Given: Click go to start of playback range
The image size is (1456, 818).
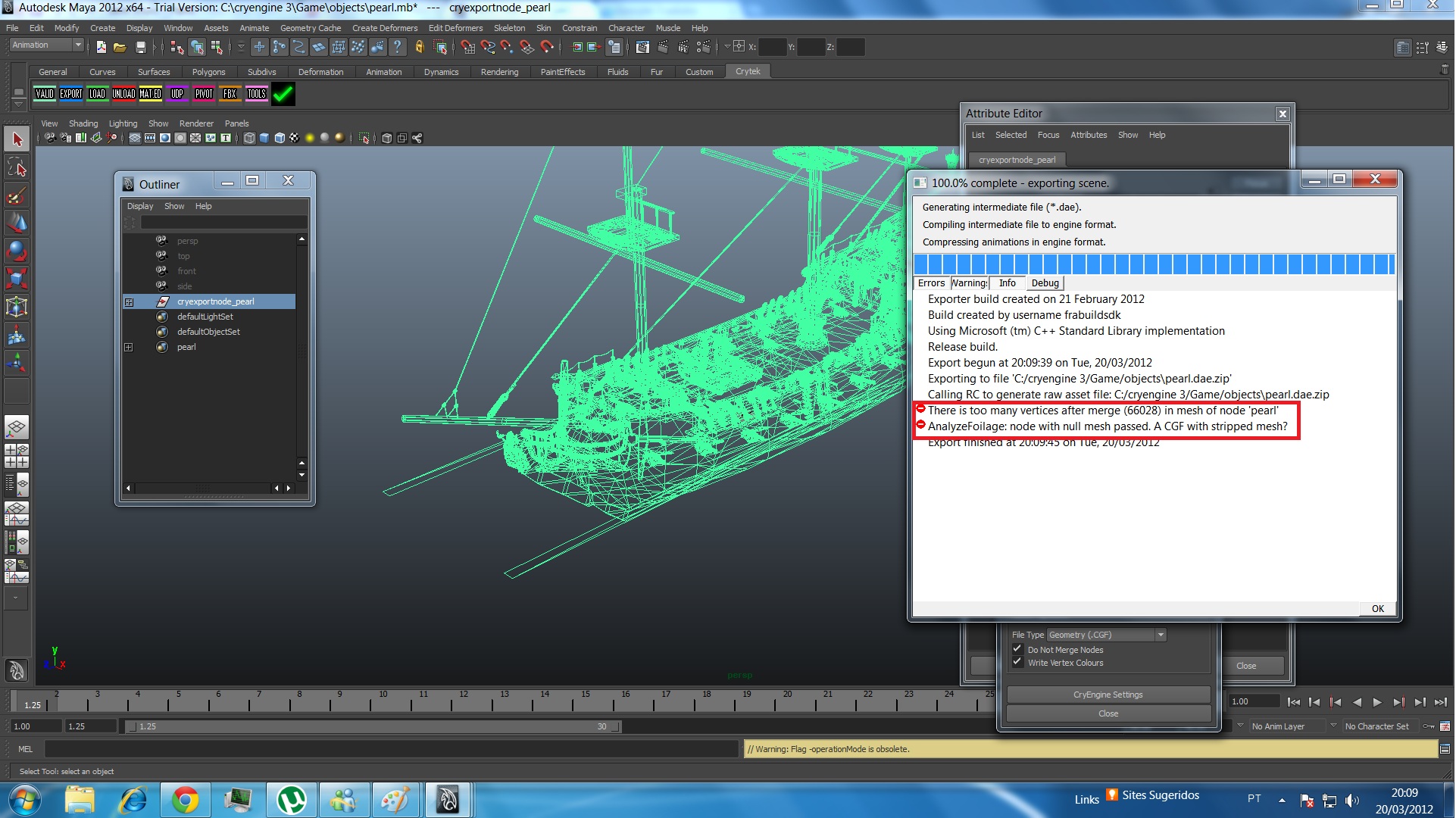Looking at the screenshot, I should tap(1293, 702).
